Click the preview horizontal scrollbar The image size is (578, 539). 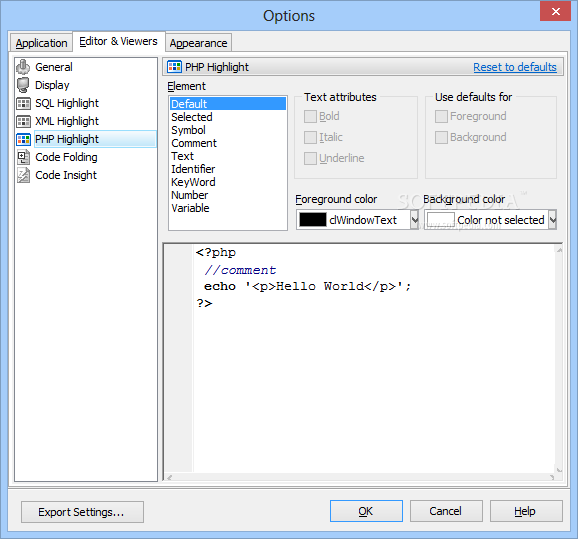tap(361, 477)
